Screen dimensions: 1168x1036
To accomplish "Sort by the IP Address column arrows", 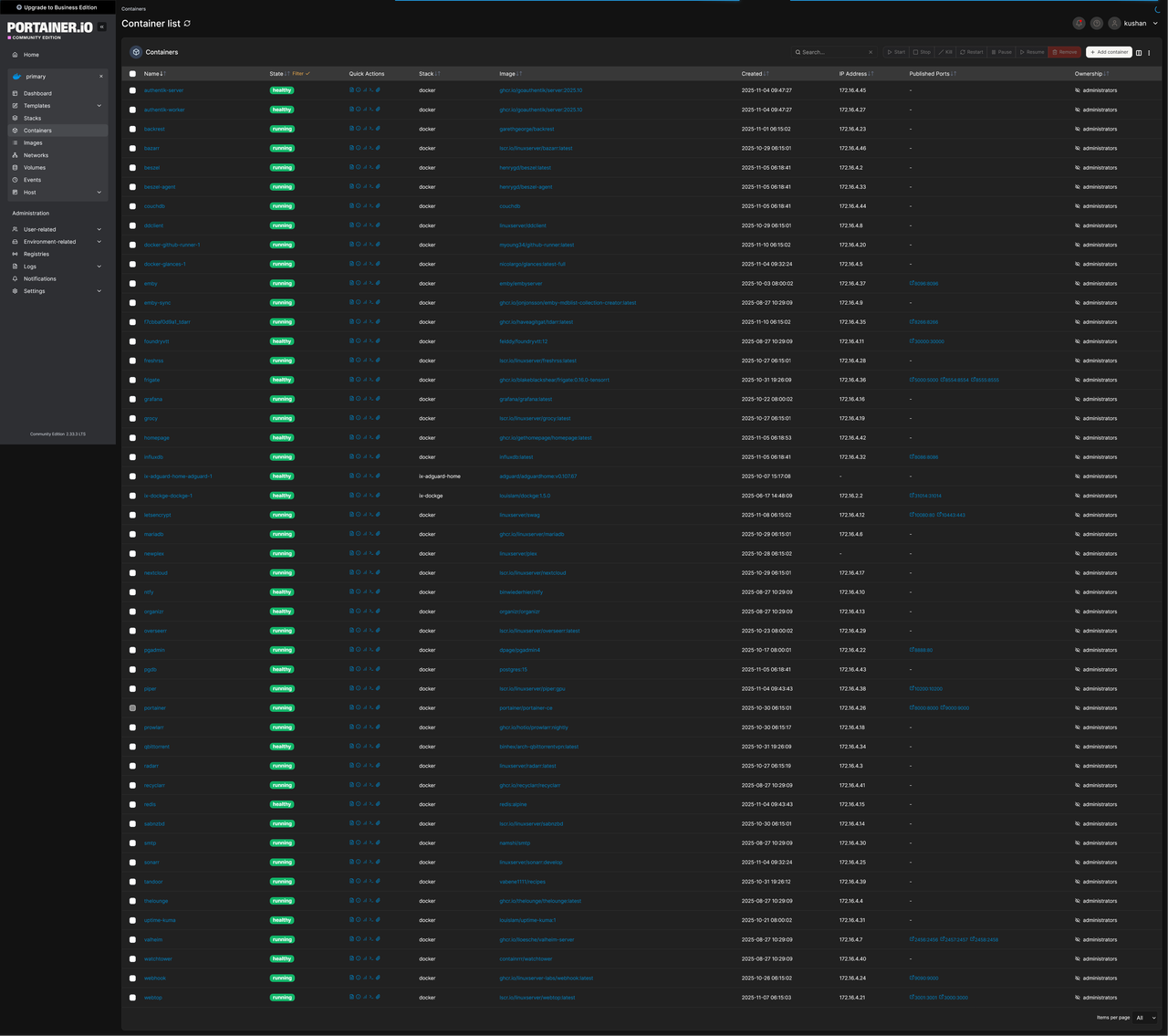I will [x=871, y=74].
